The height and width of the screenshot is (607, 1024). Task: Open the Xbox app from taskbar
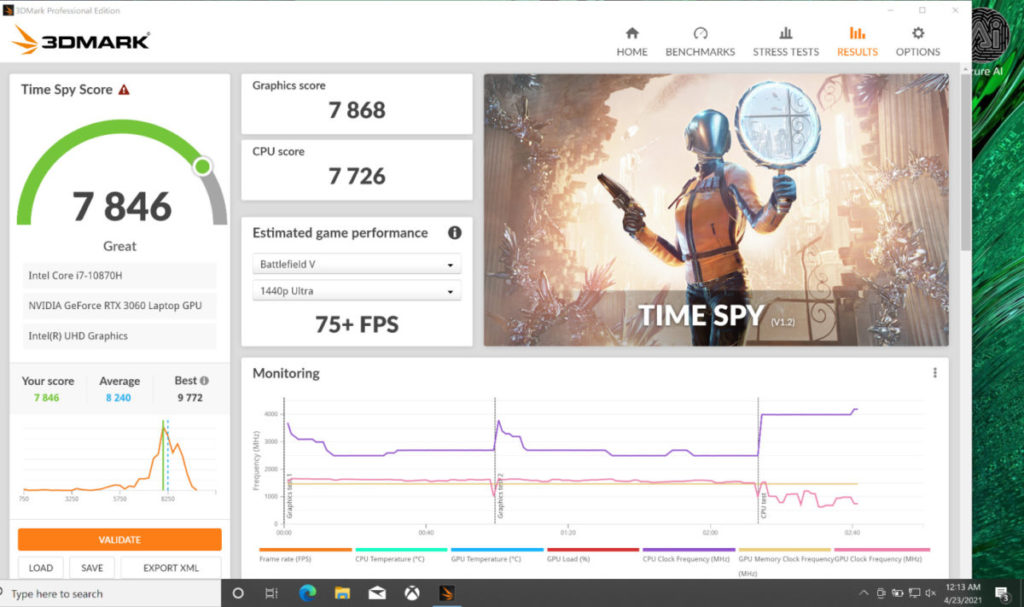[412, 593]
